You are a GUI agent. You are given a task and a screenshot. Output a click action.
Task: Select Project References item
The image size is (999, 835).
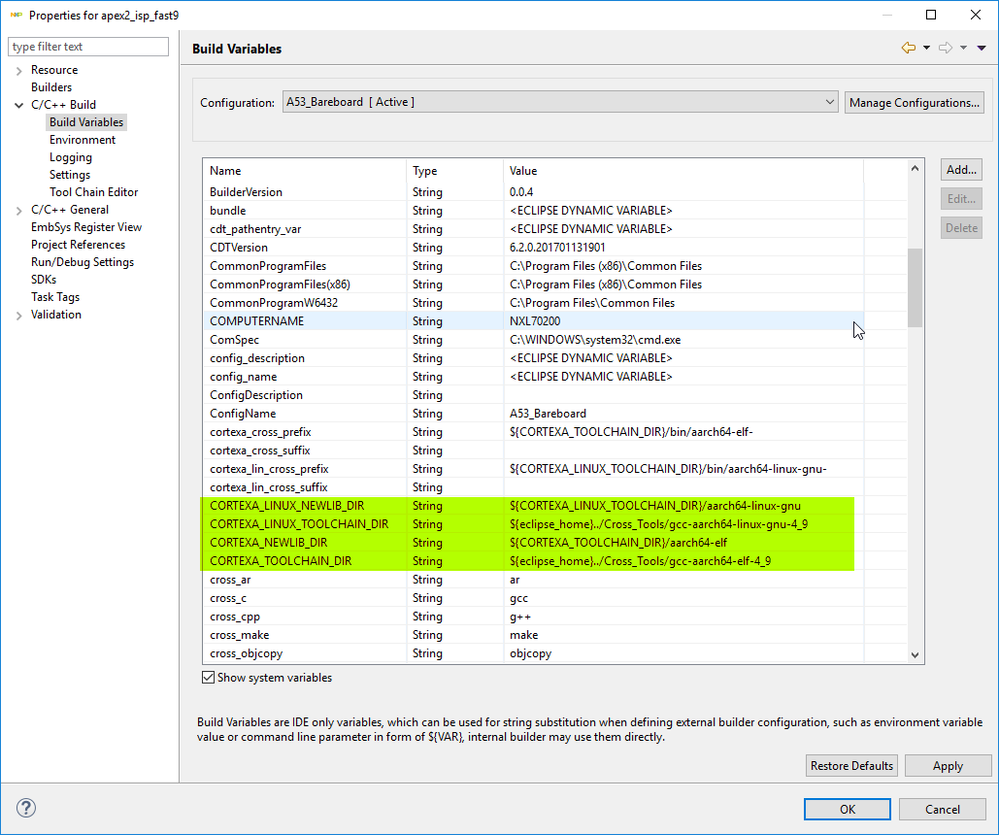(x=78, y=245)
